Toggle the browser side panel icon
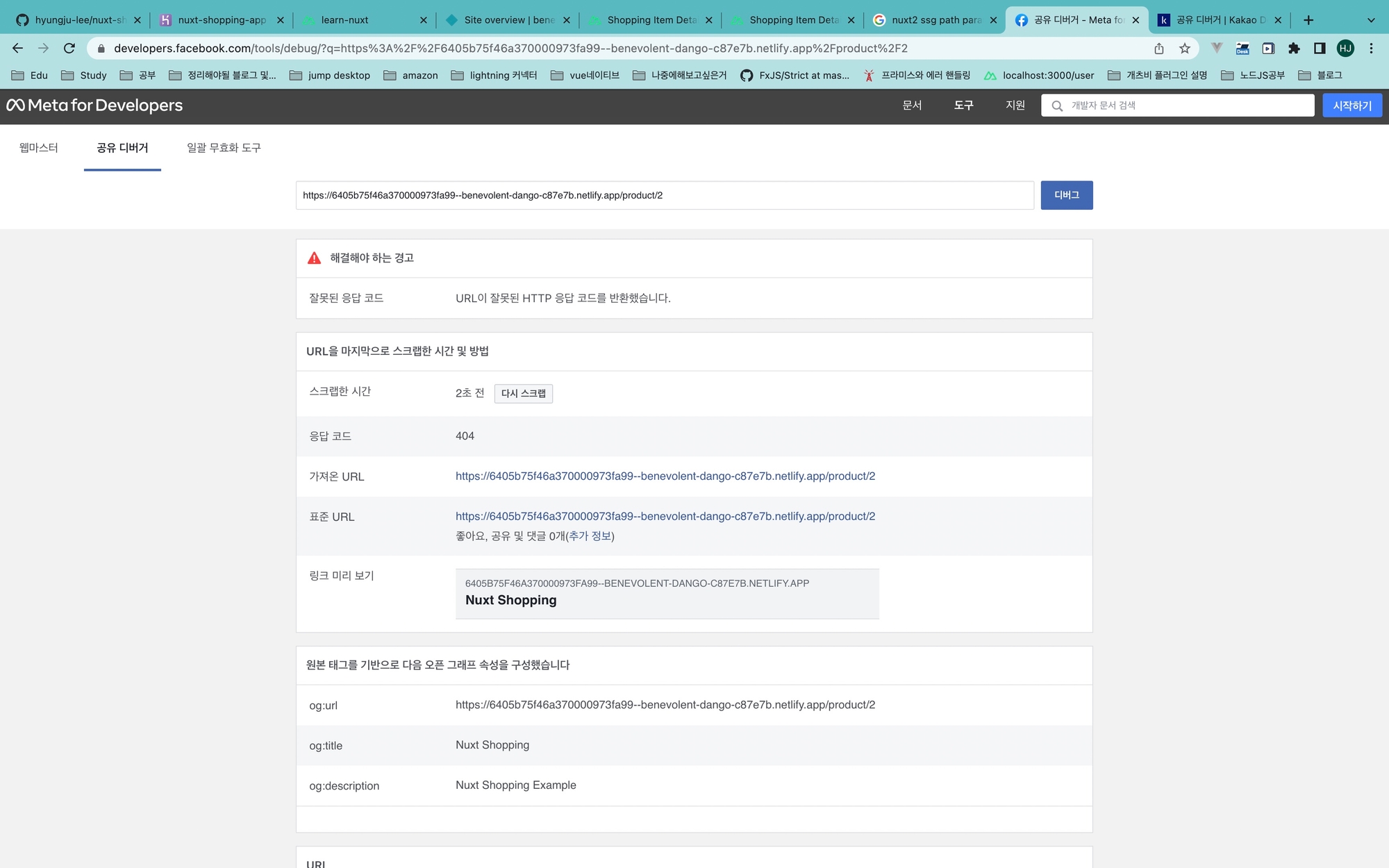This screenshot has width=1389, height=868. (1320, 48)
